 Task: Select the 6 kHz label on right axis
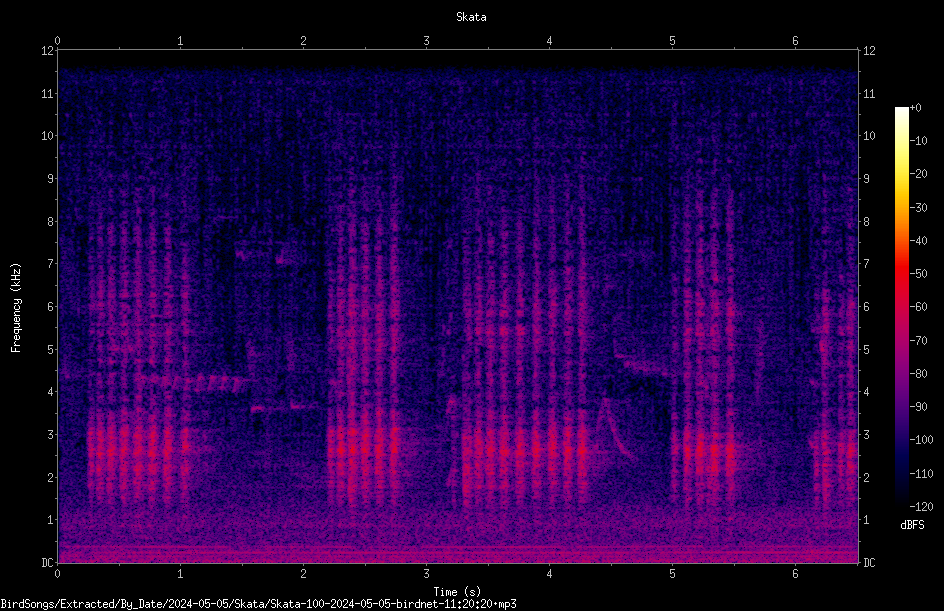(866, 306)
